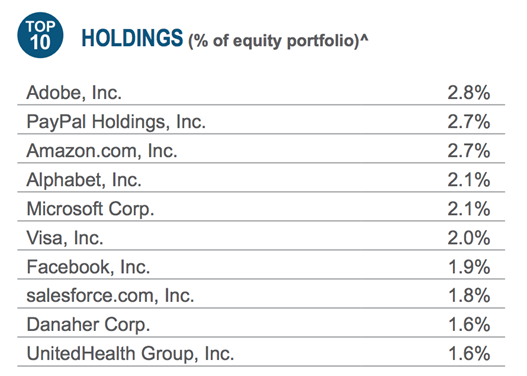This screenshot has height=376, width=527.
Task: Select the Danaher Corp. holding
Action: point(88,325)
